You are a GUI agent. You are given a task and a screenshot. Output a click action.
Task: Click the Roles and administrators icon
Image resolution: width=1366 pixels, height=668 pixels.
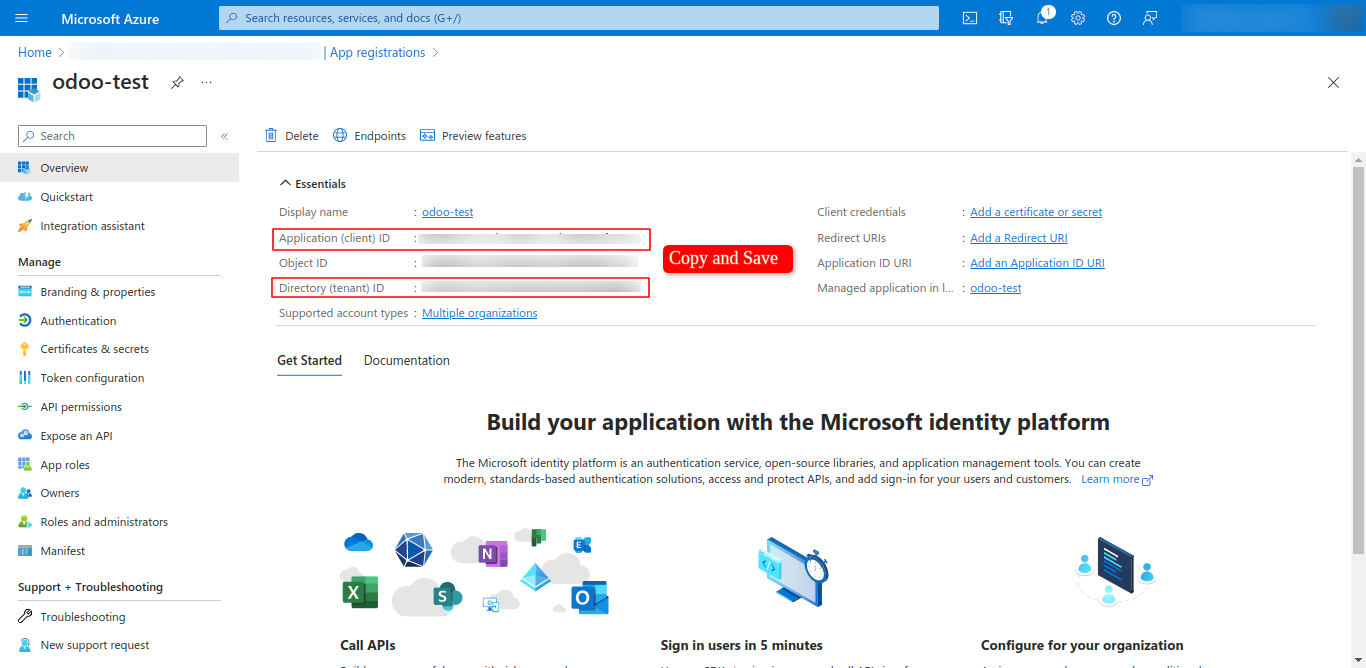tap(25, 522)
